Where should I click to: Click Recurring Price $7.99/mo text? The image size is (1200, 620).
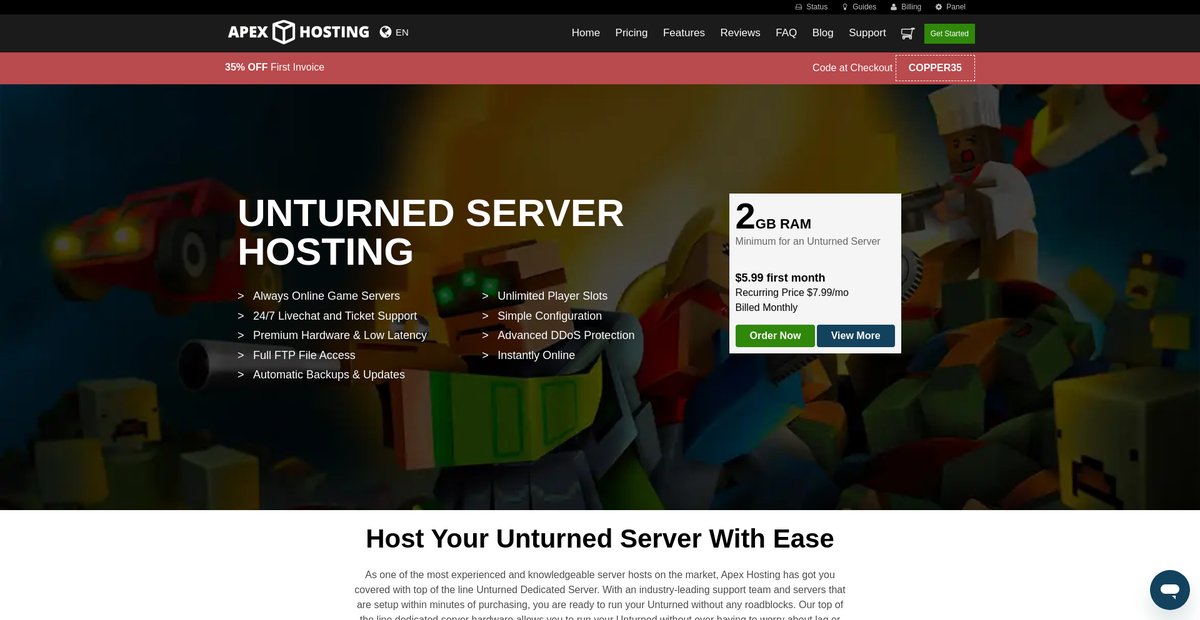(x=792, y=293)
